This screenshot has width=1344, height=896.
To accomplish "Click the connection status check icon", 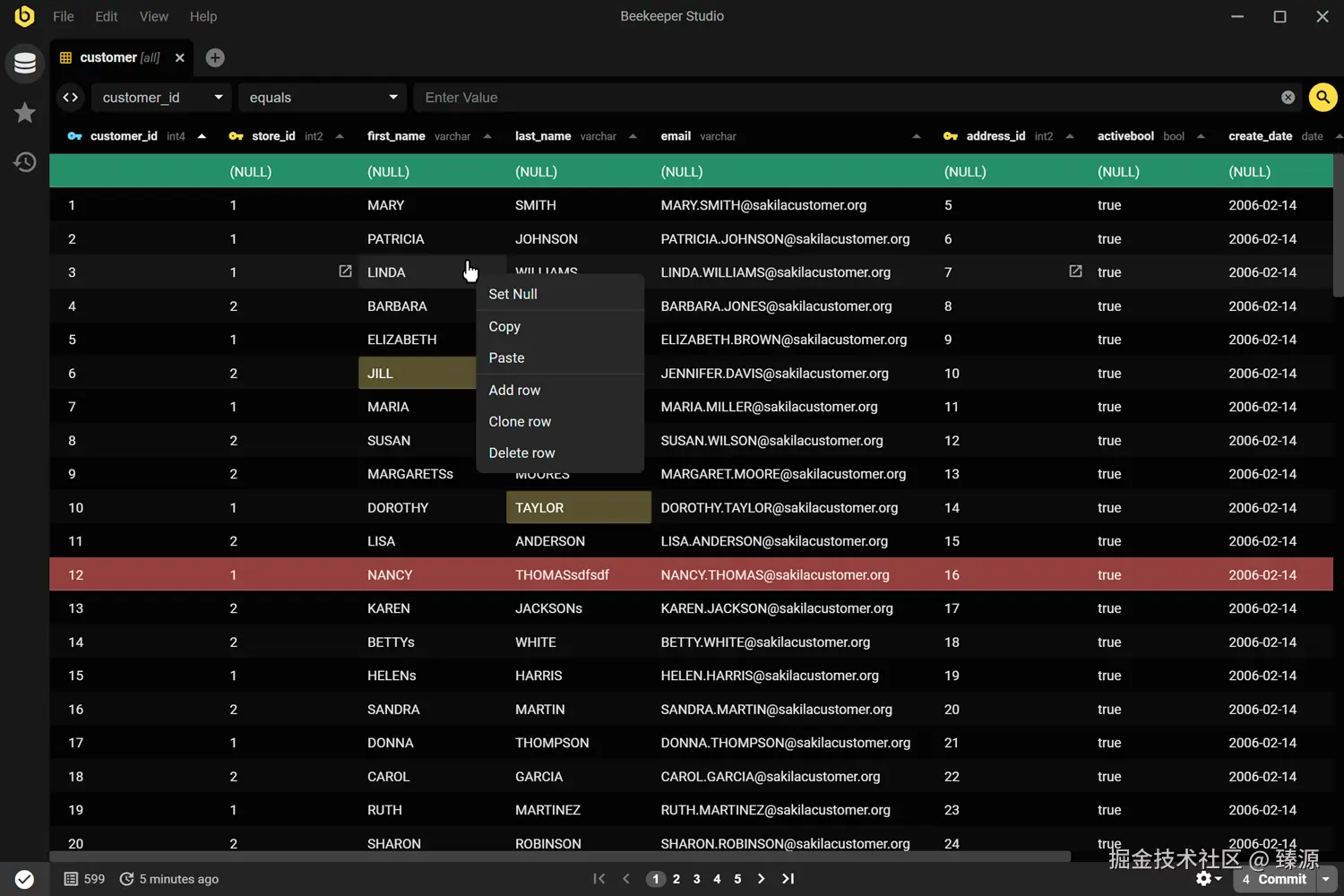I will pos(24,879).
